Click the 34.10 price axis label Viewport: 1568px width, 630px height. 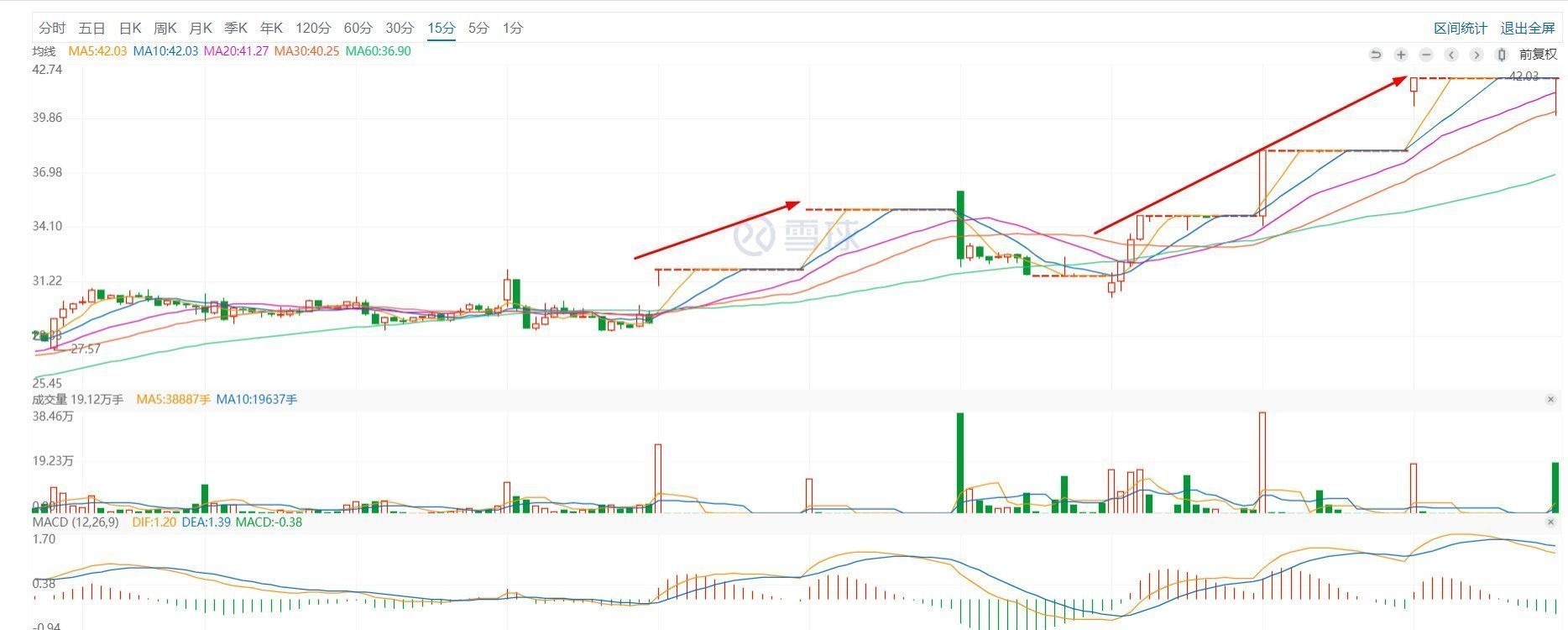tap(48, 226)
